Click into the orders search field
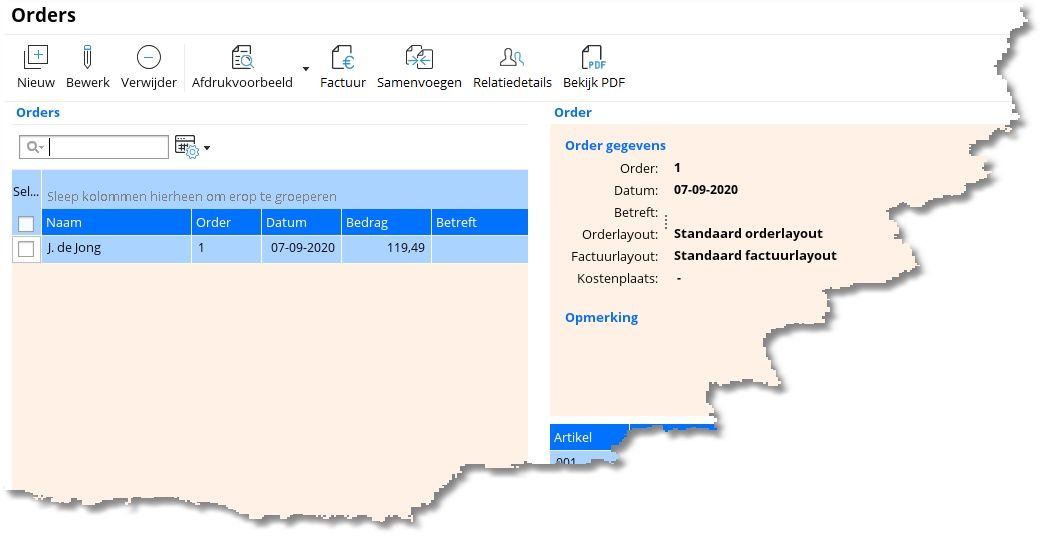The image size is (1042, 543). tap(108, 148)
